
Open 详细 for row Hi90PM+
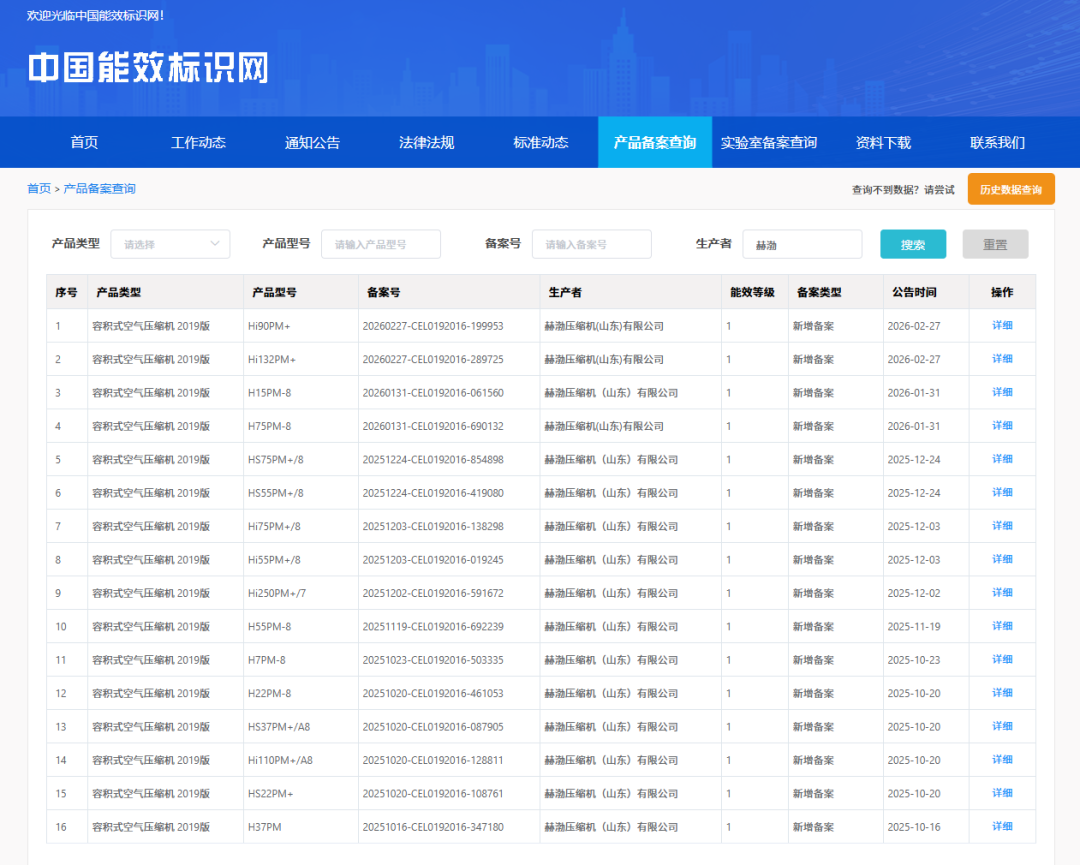[1002, 325]
